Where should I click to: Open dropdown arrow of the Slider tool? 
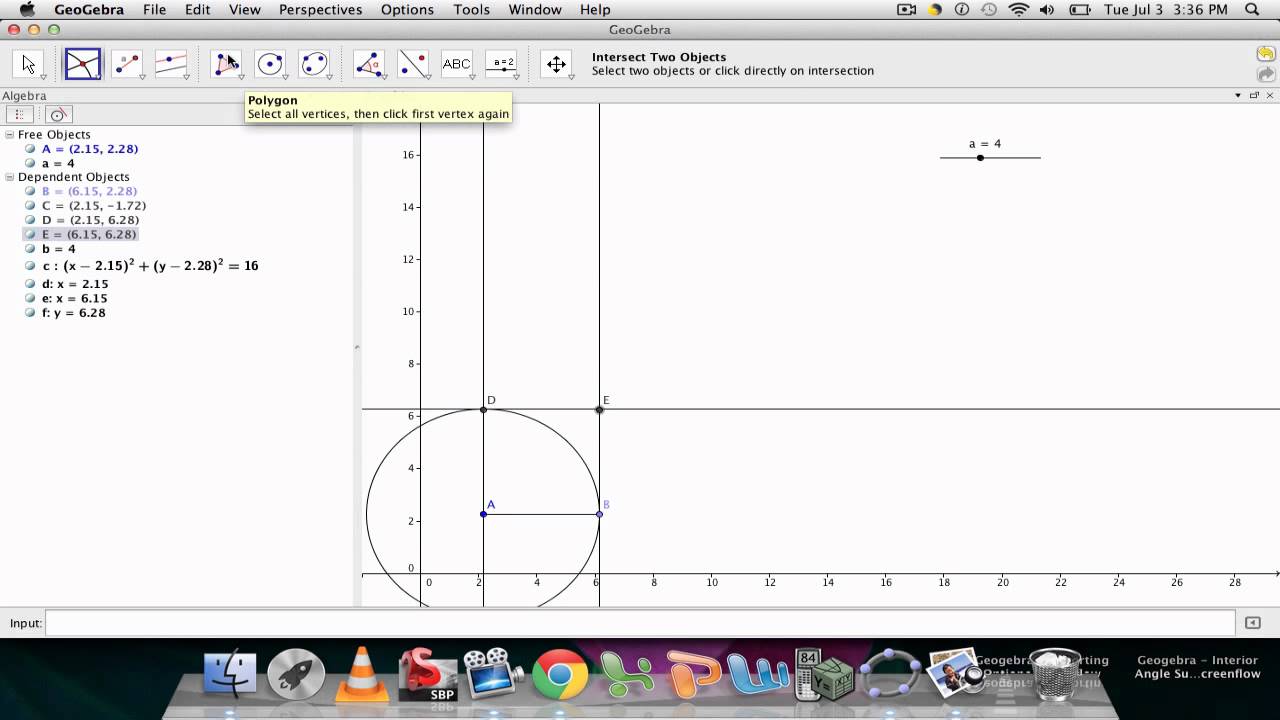pos(516,77)
